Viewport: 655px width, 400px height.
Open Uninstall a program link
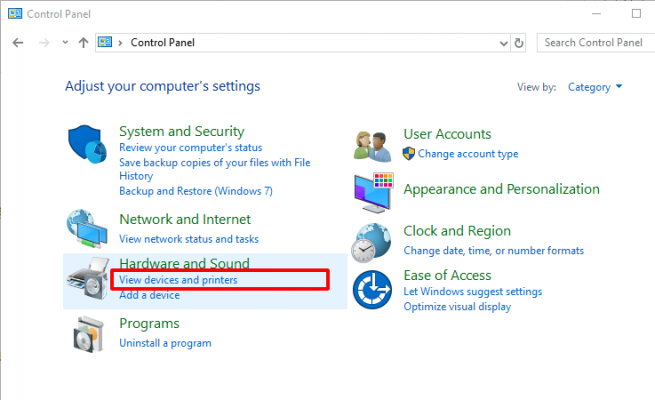(x=165, y=343)
